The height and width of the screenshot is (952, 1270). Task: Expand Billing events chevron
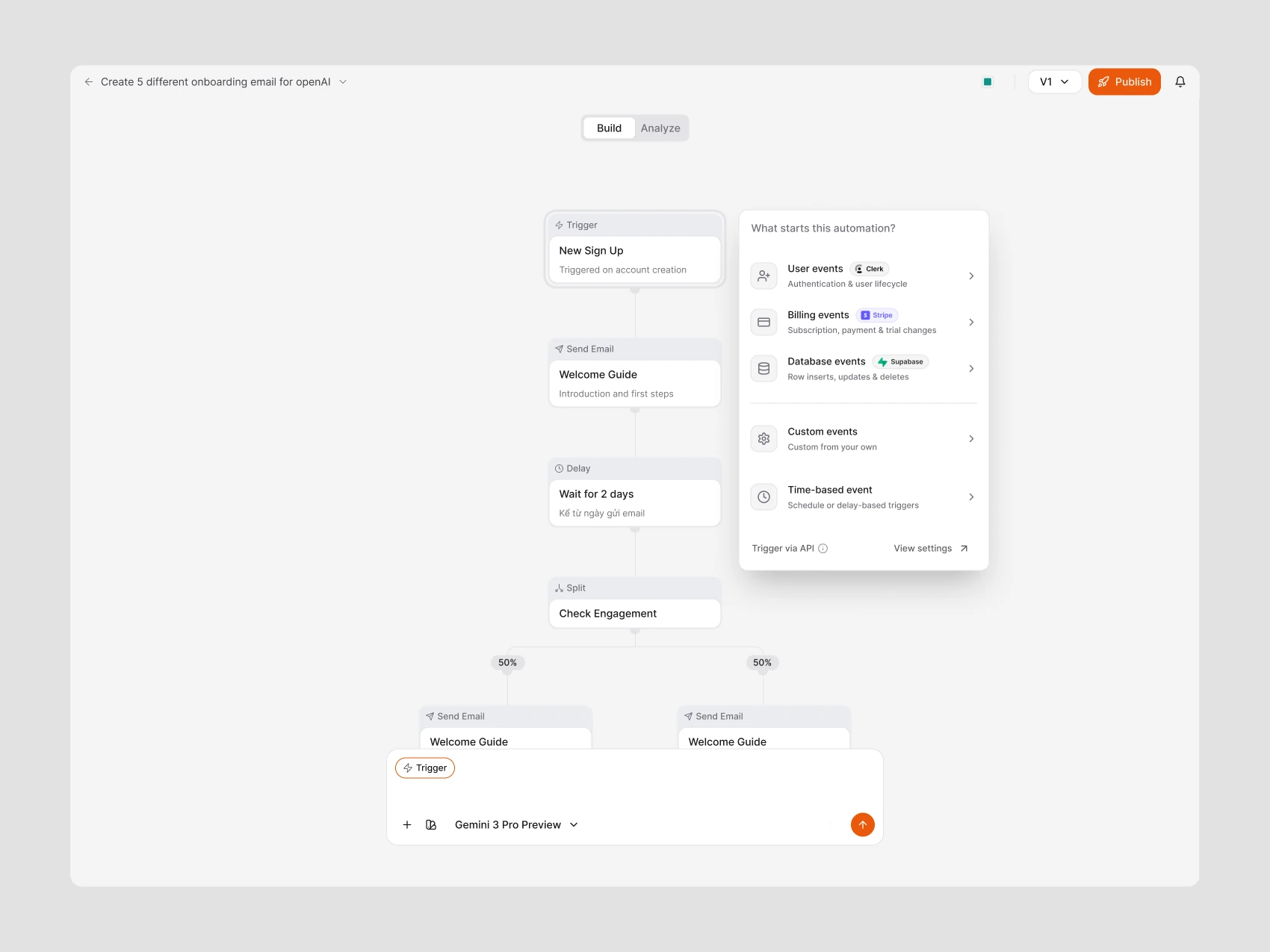tap(971, 323)
